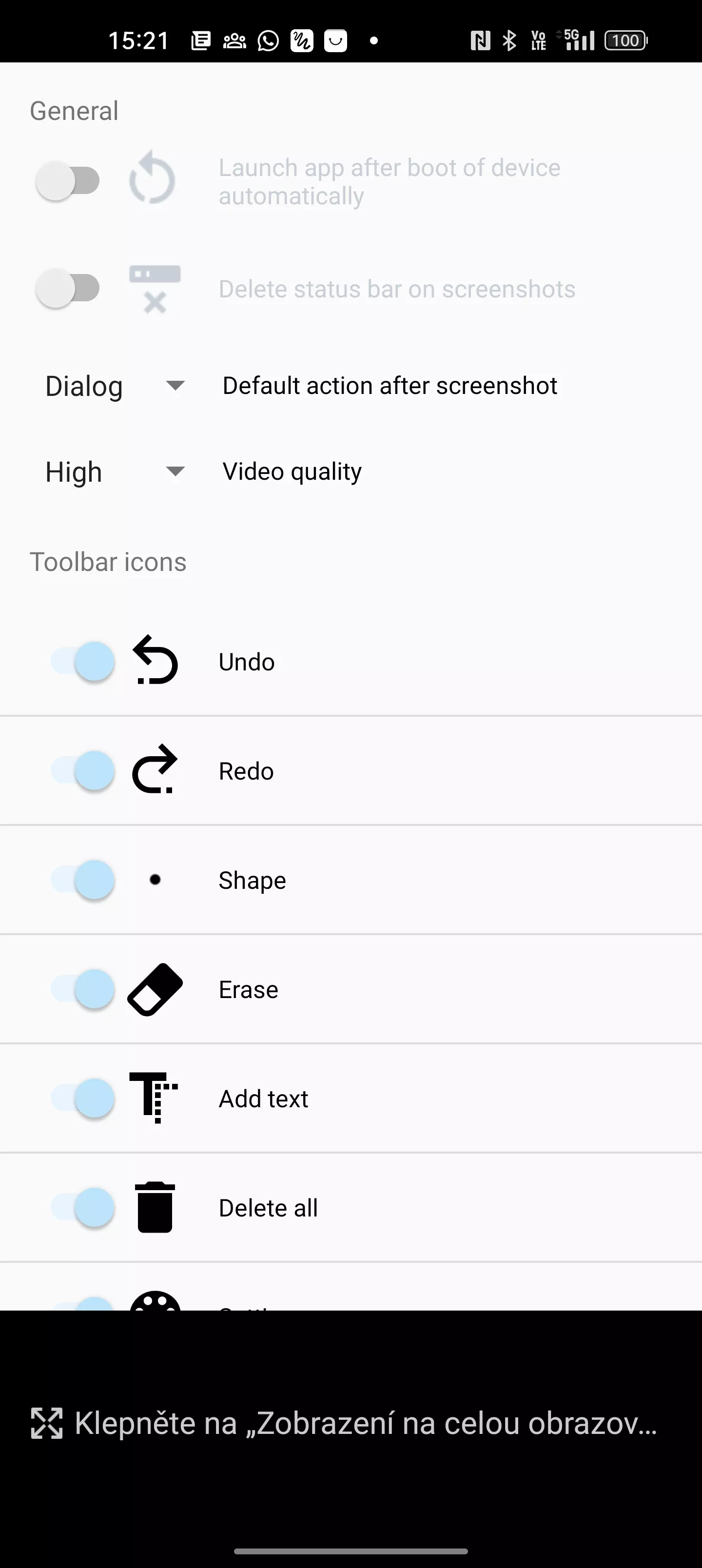Tap the Redo label text
Viewport: 702px width, 1568px height.
pyautogui.click(x=246, y=771)
